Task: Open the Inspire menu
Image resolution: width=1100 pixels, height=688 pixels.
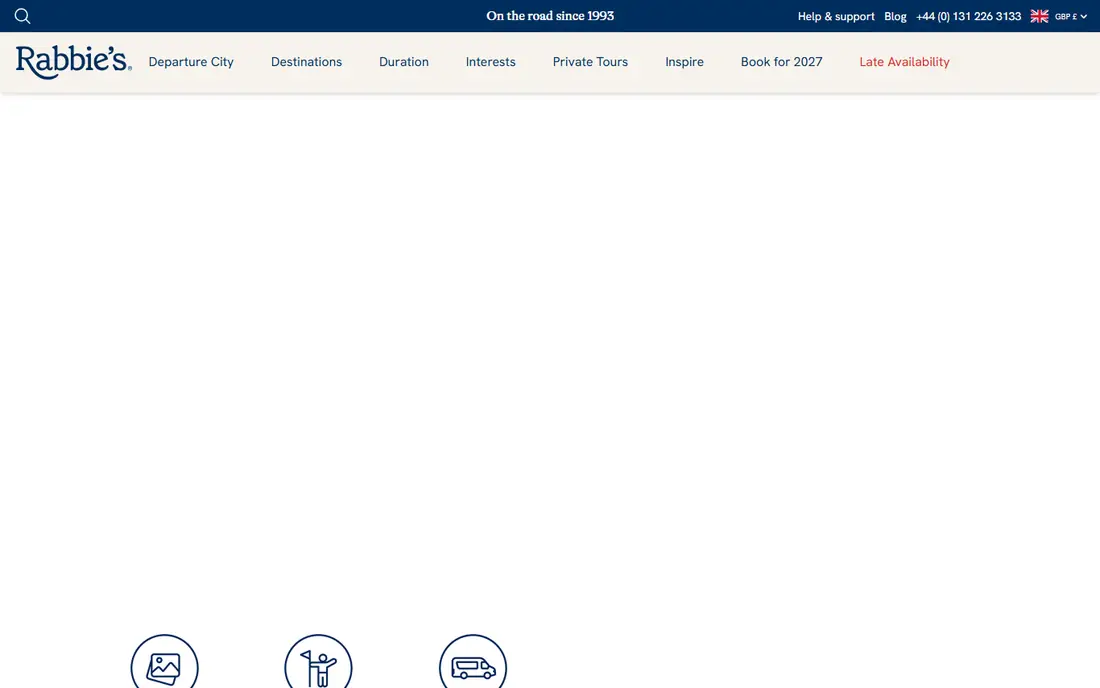Action: [684, 62]
